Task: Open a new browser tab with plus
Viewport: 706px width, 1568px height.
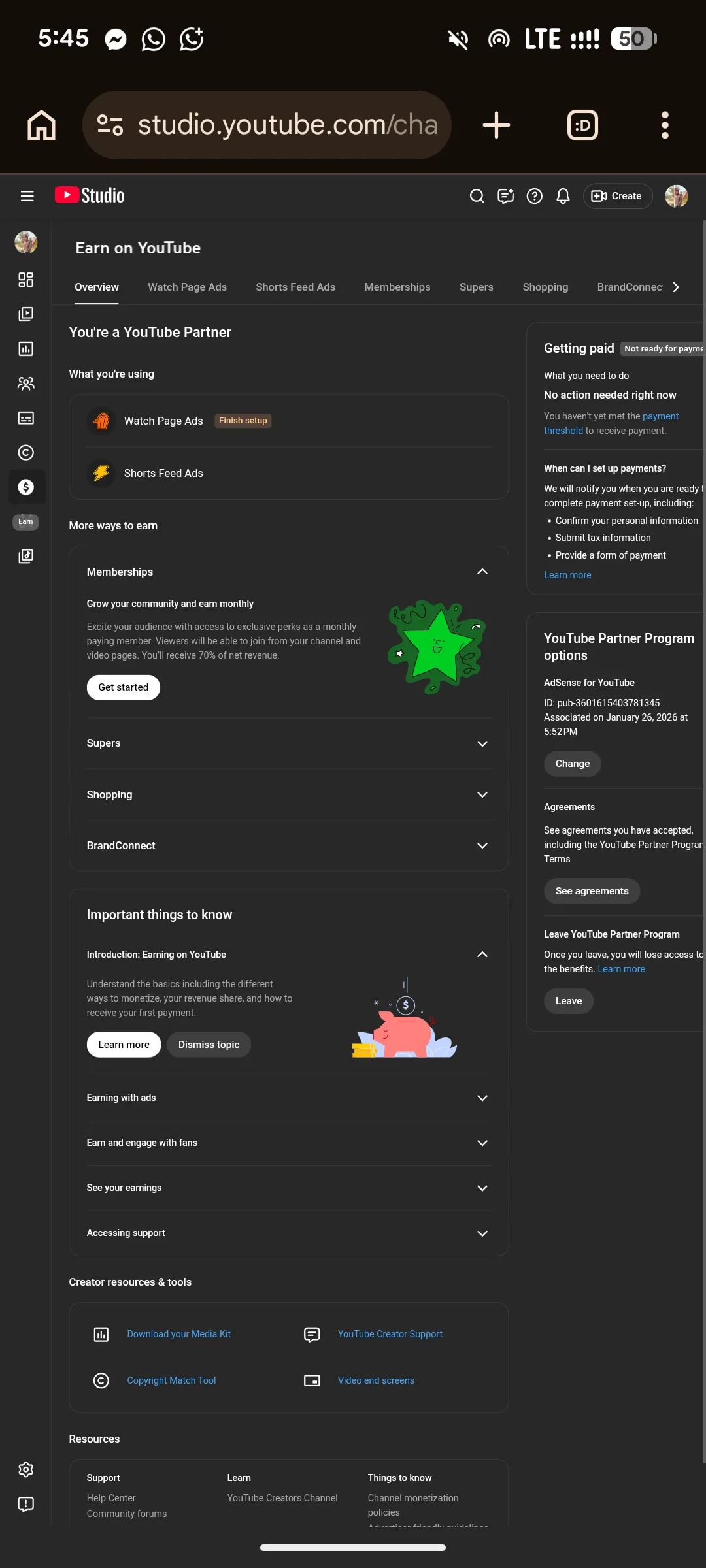Action: pos(496,125)
